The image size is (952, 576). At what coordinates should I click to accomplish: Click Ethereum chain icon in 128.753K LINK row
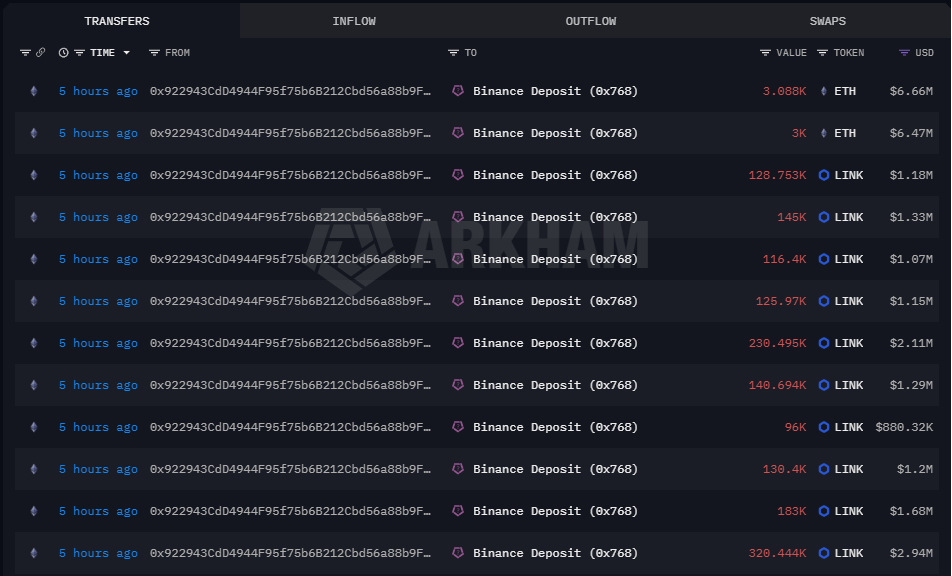(34, 175)
